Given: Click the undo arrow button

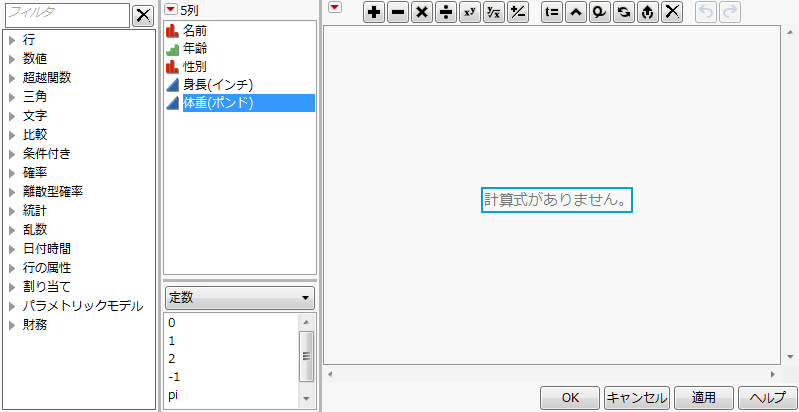Looking at the screenshot, I should [x=706, y=13].
